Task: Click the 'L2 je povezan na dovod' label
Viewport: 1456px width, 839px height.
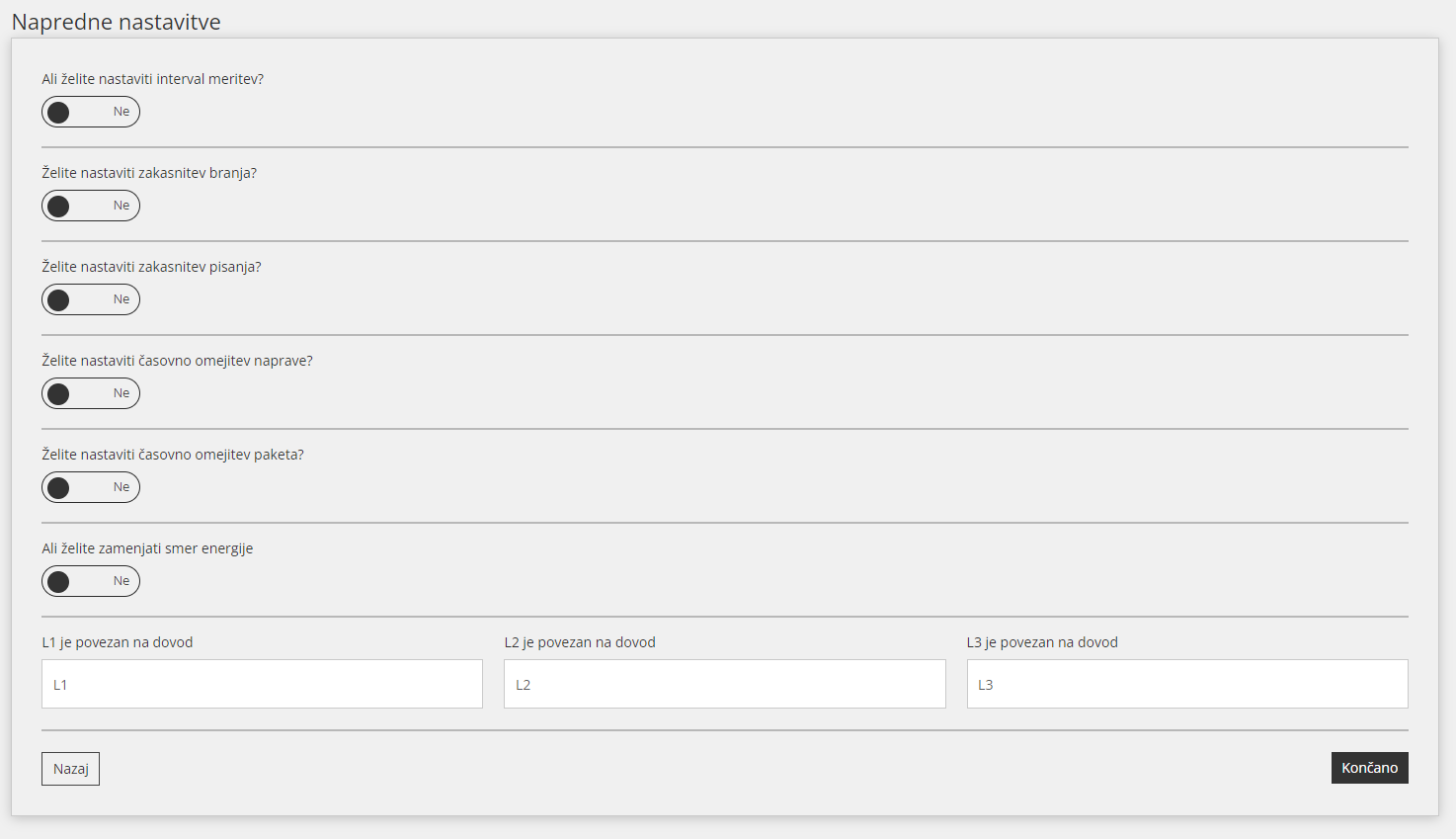Action: pos(580,642)
